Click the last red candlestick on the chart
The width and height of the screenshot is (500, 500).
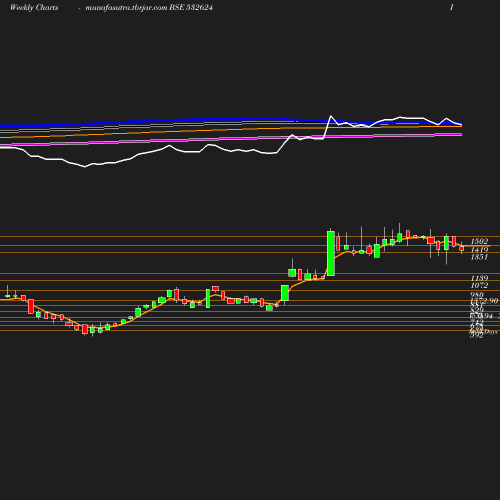[x=462, y=248]
